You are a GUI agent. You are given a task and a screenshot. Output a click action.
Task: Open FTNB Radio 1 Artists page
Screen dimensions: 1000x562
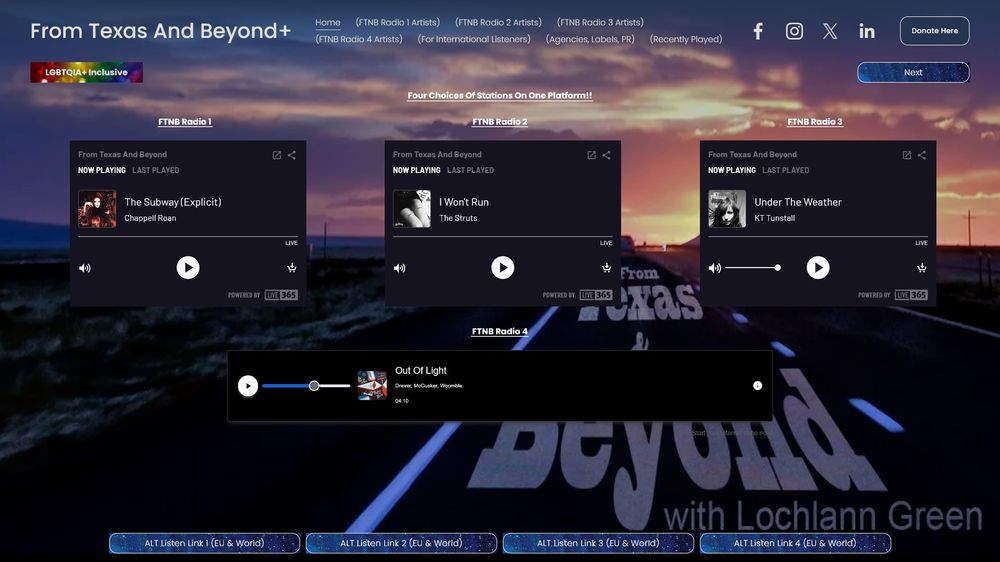coord(397,22)
